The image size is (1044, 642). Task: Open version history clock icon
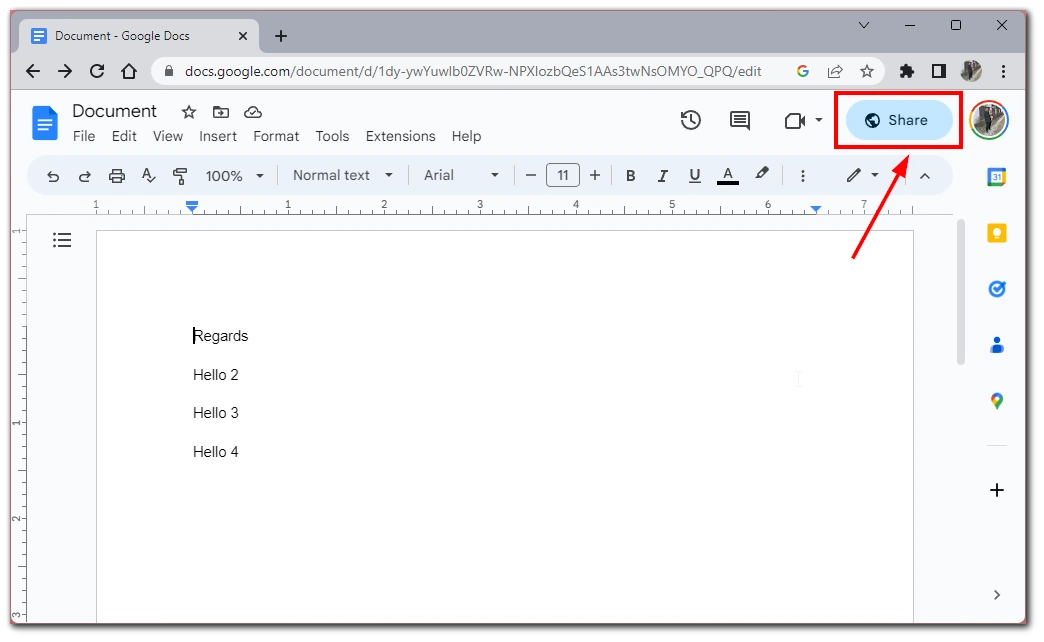(690, 121)
